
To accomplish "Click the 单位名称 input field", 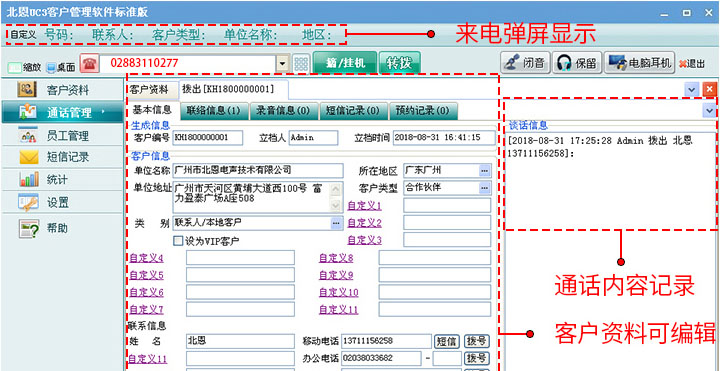I will 258,170.
